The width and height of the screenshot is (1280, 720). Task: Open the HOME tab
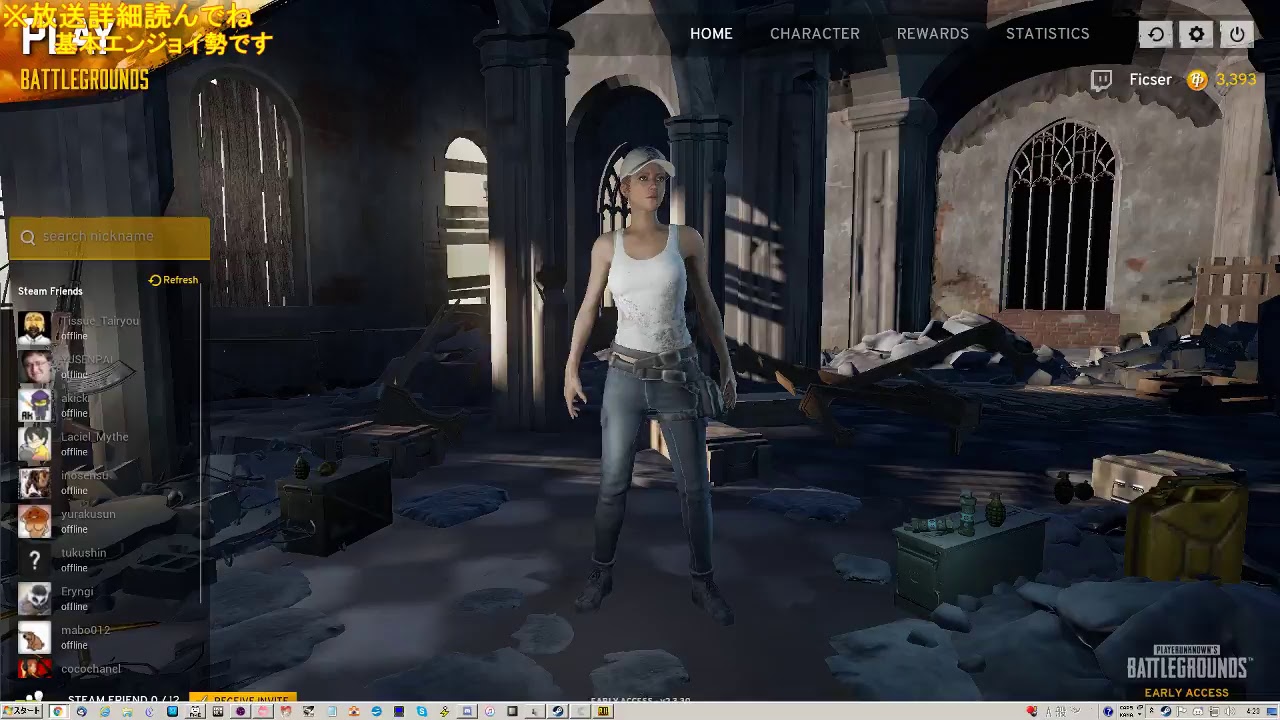711,33
